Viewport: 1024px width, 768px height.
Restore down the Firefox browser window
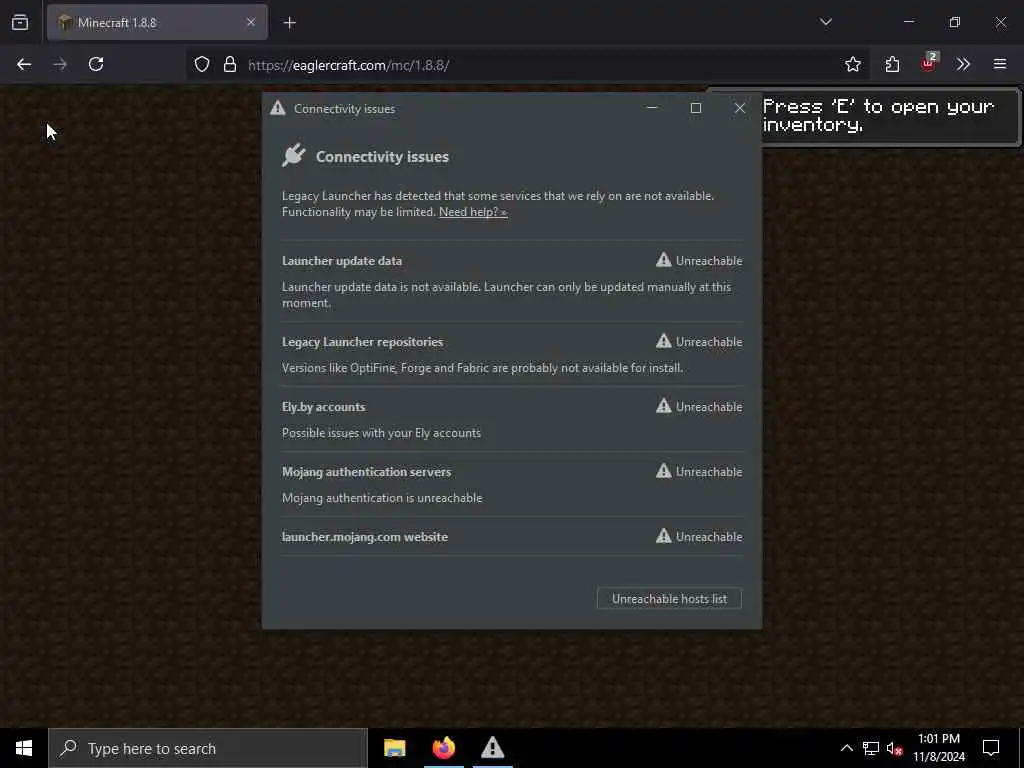point(955,22)
